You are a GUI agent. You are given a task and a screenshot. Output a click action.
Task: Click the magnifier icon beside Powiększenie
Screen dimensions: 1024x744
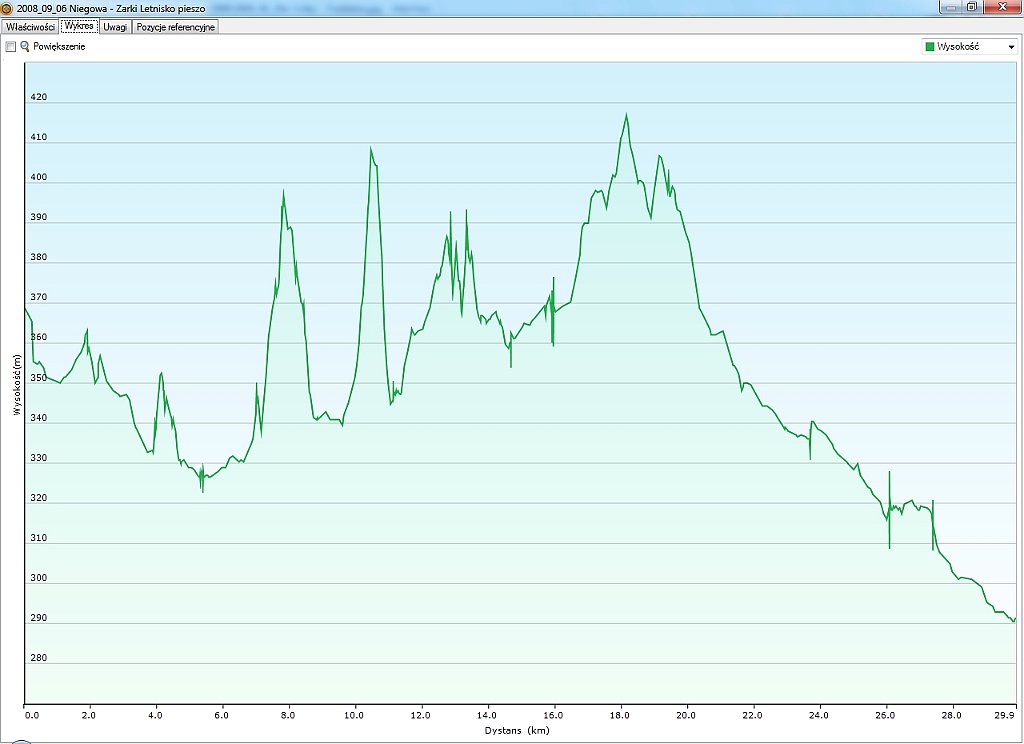(25, 47)
